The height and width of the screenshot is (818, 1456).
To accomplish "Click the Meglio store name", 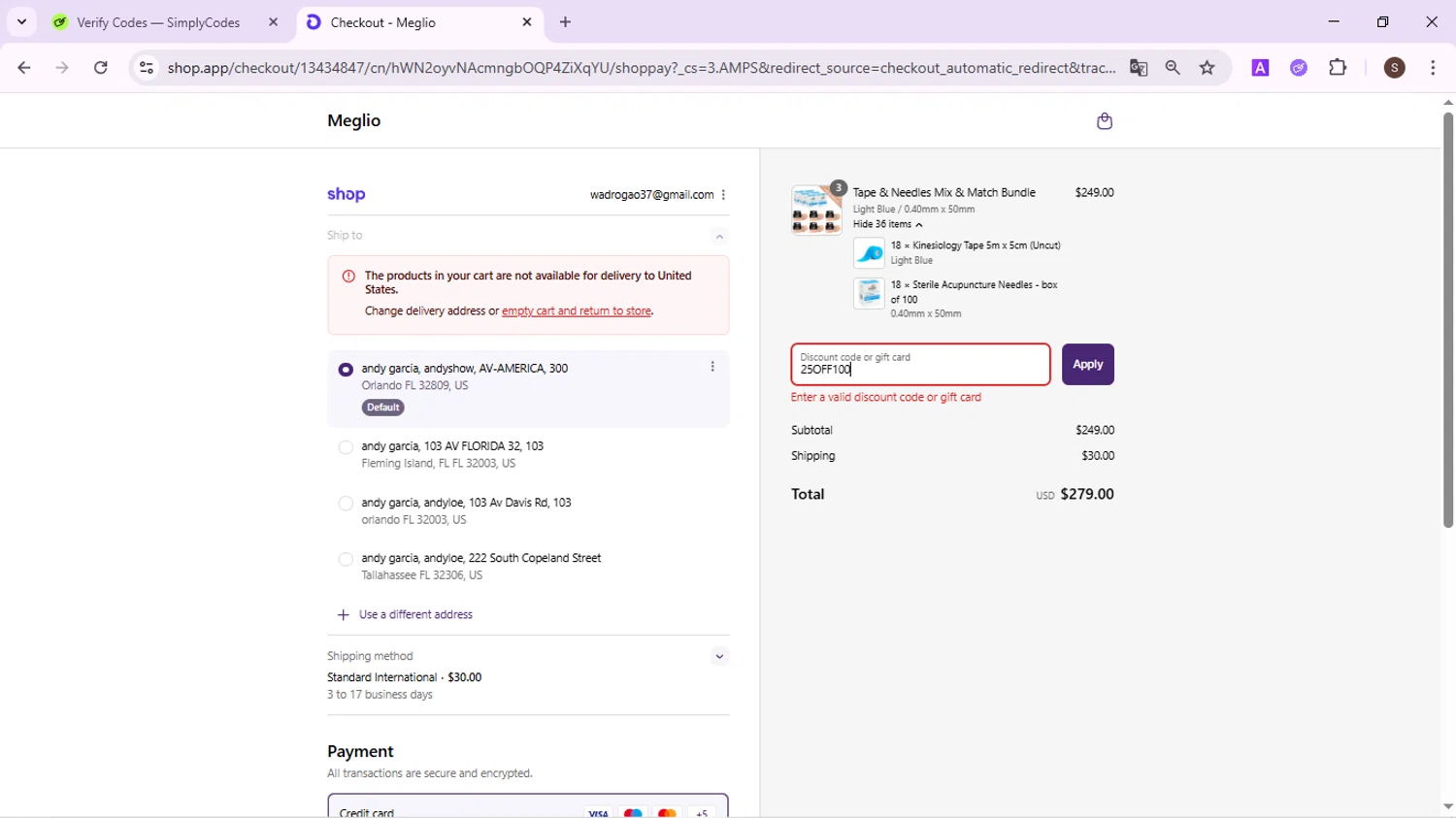I will click(x=354, y=120).
